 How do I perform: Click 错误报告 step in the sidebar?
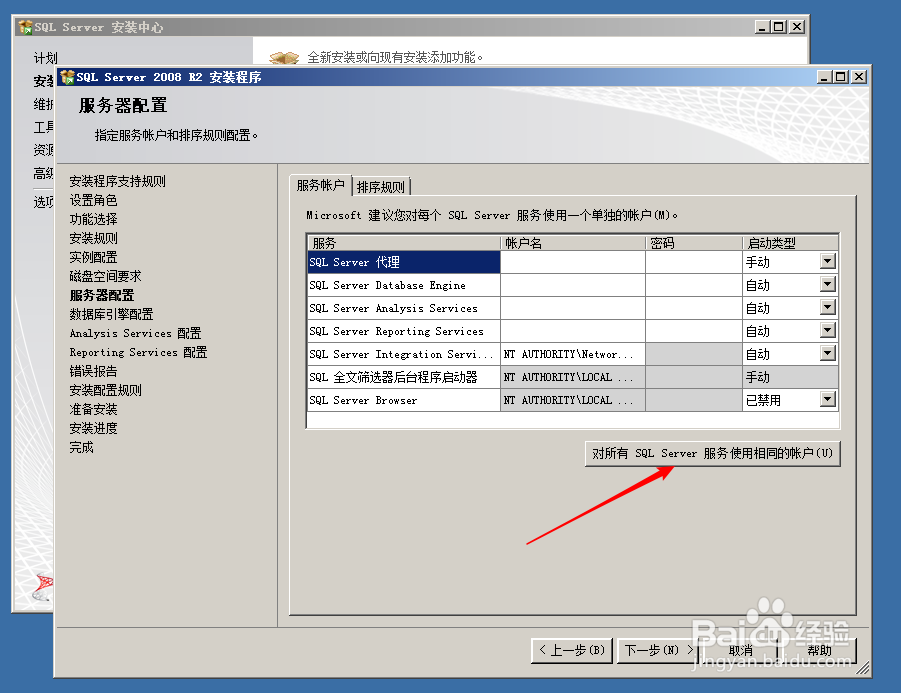tap(93, 371)
